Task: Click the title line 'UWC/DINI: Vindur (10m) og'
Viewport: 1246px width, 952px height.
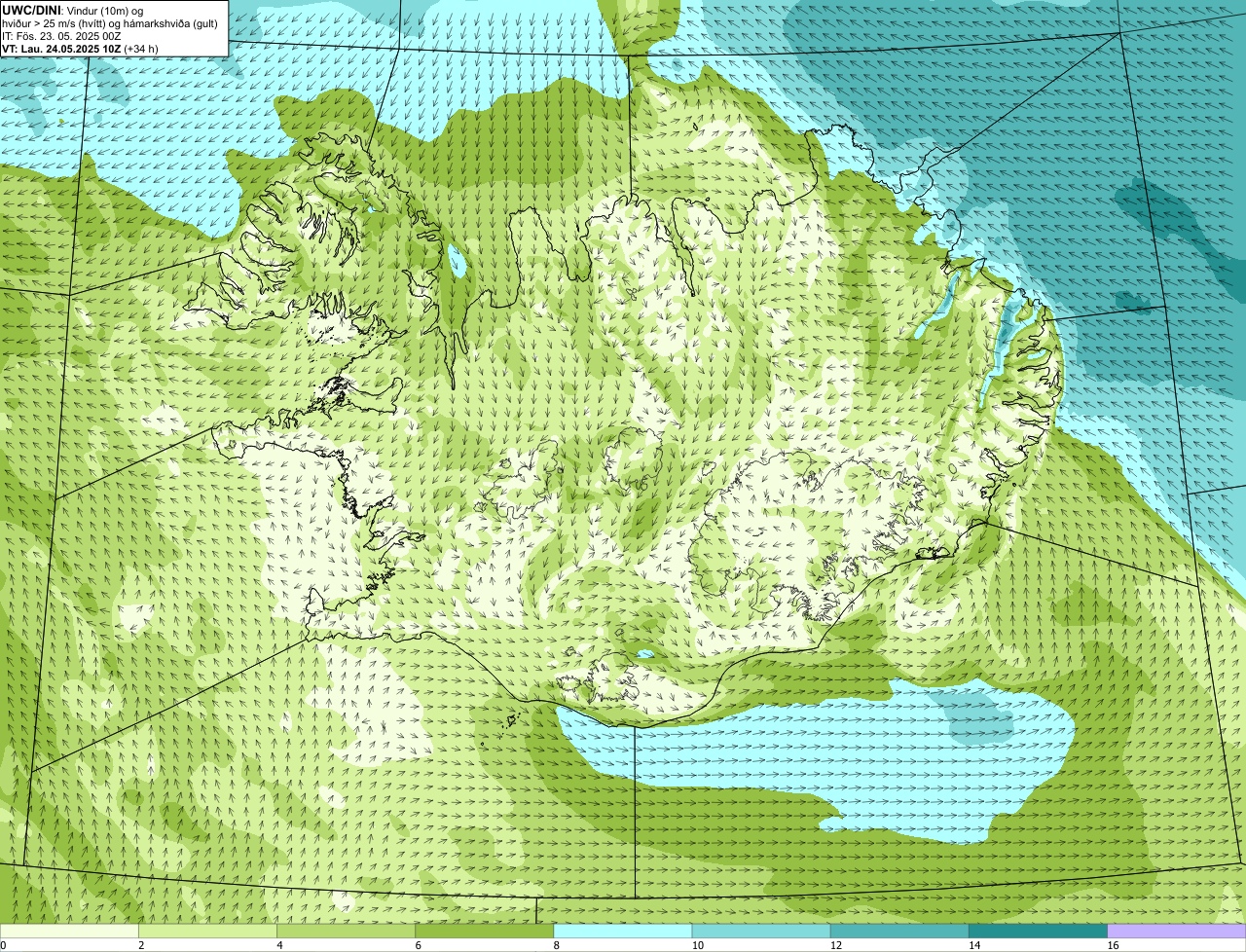Action: (x=73, y=10)
